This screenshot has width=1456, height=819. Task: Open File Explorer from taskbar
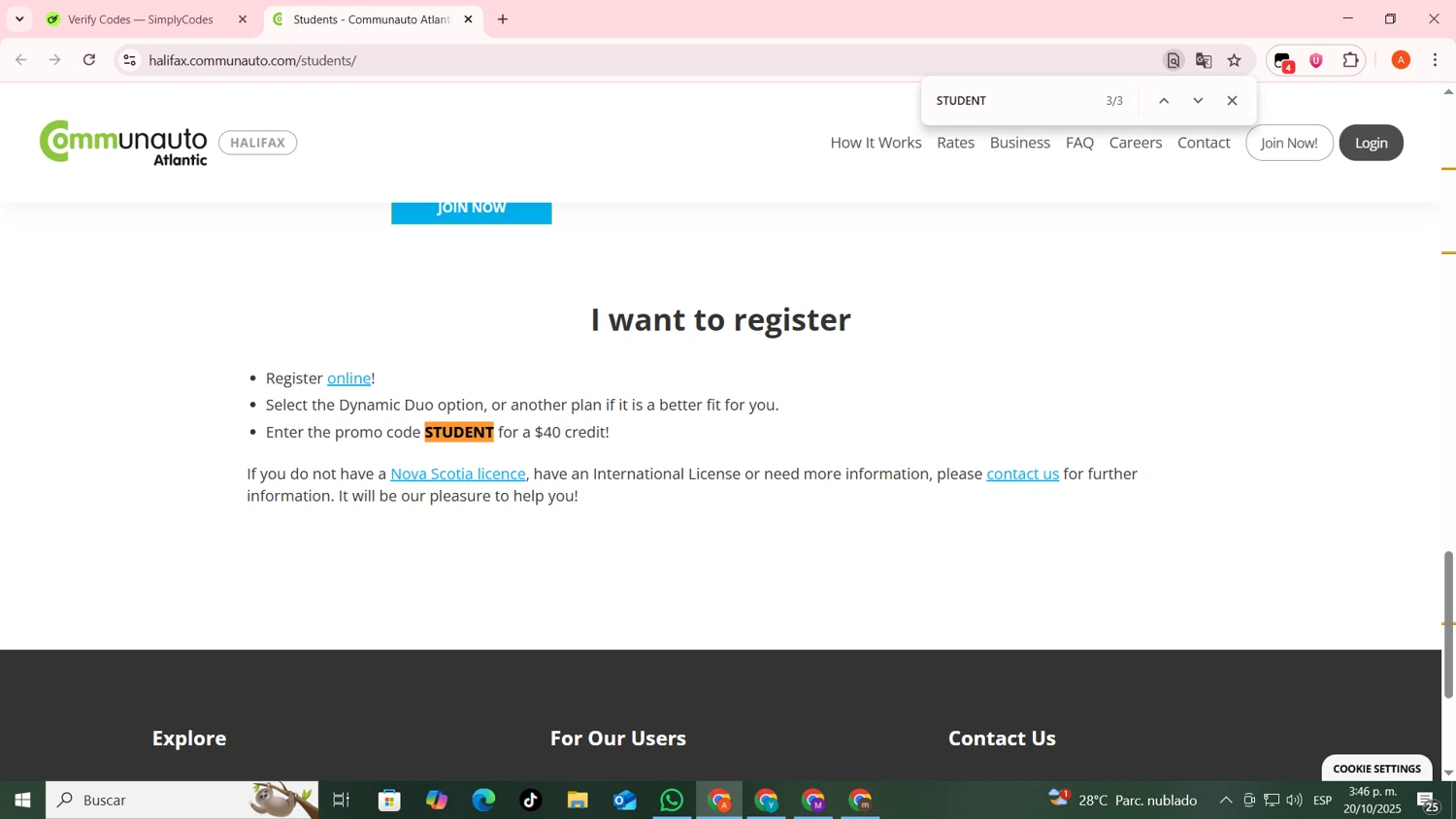578,801
